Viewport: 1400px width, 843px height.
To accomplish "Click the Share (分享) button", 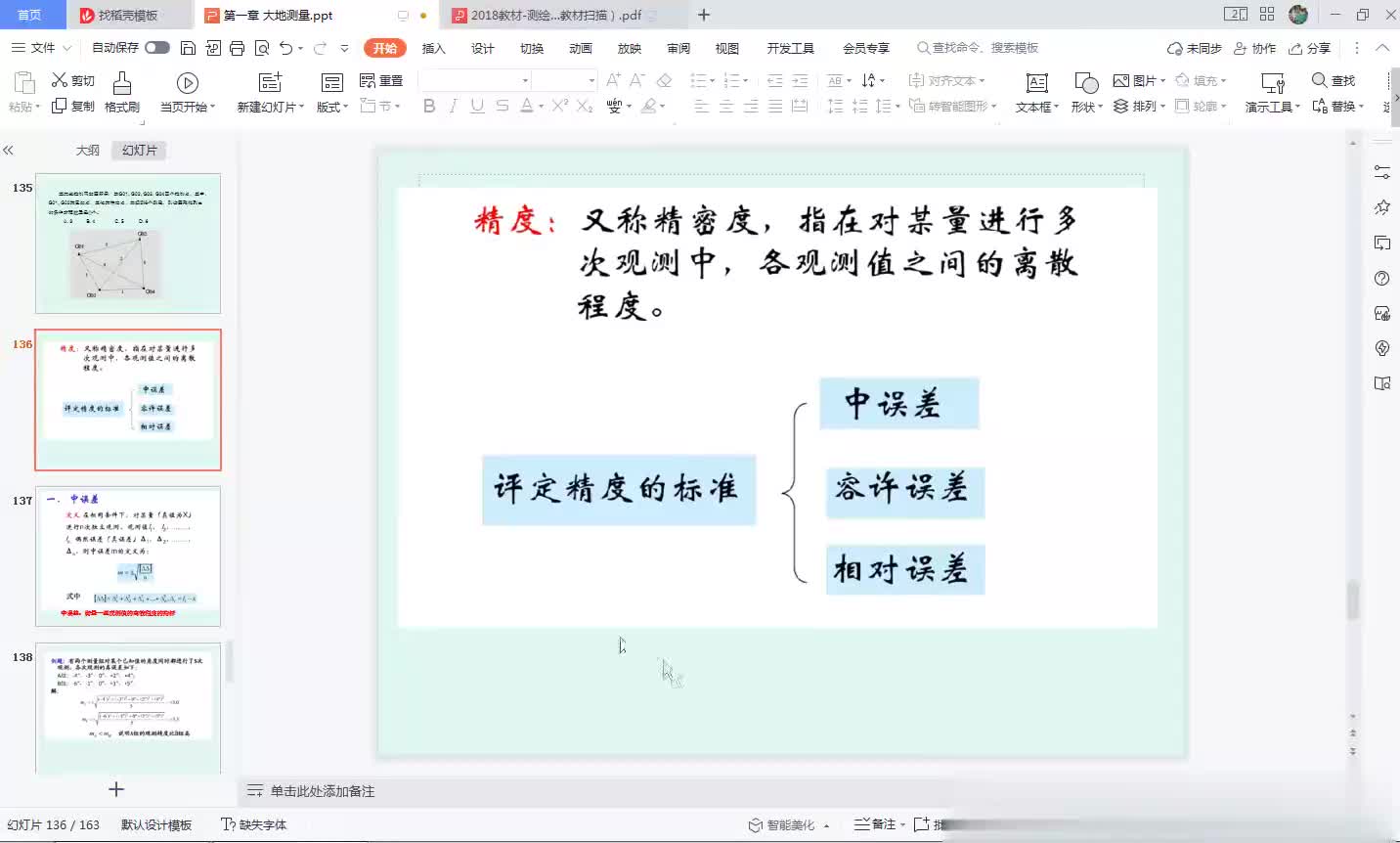I will (x=1310, y=48).
